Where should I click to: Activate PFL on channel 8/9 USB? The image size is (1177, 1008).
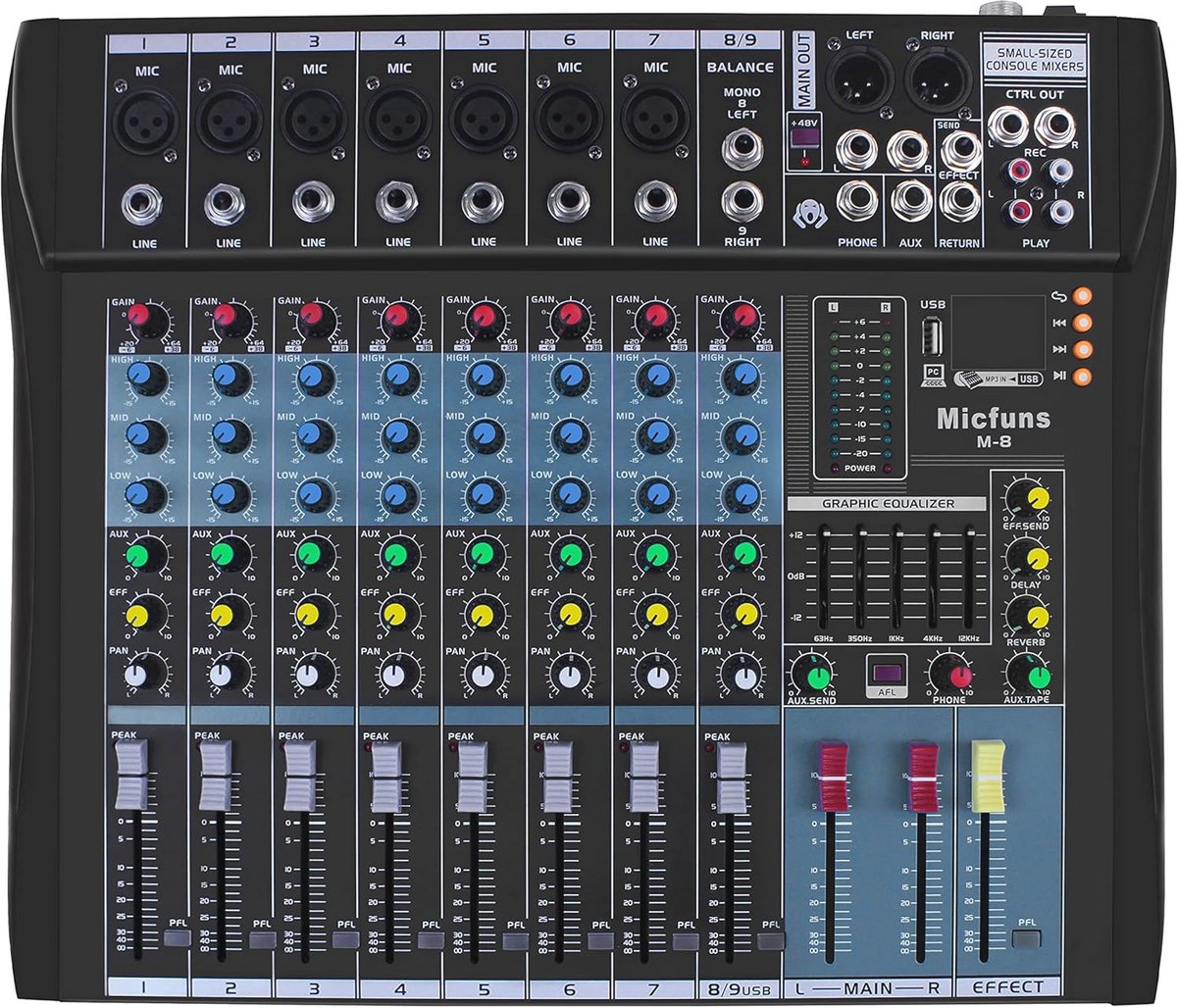[x=771, y=939]
